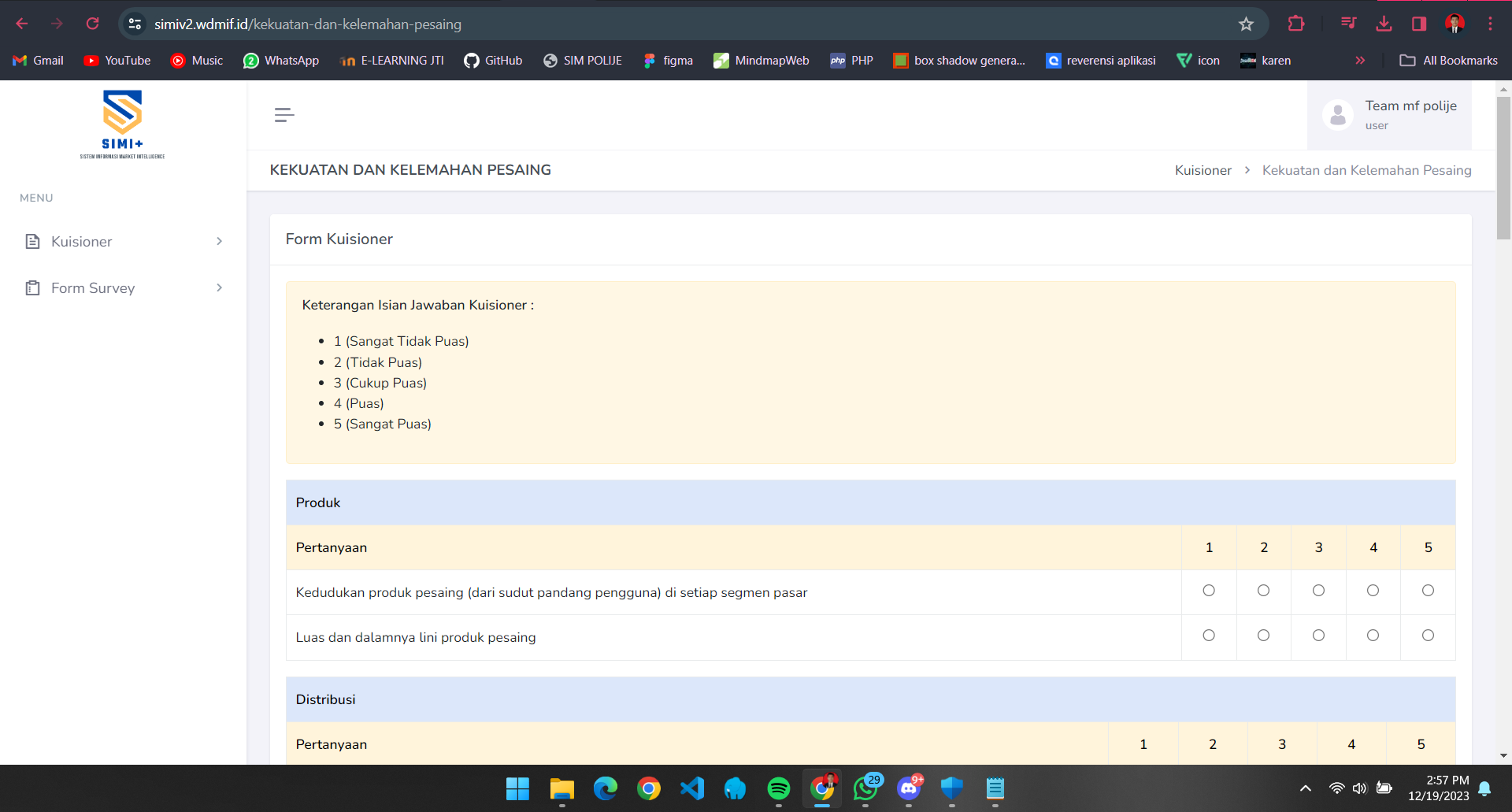Select rating 3 for Luas dan dalamnya lini produk
The height and width of the screenshot is (812, 1512).
coord(1318,636)
